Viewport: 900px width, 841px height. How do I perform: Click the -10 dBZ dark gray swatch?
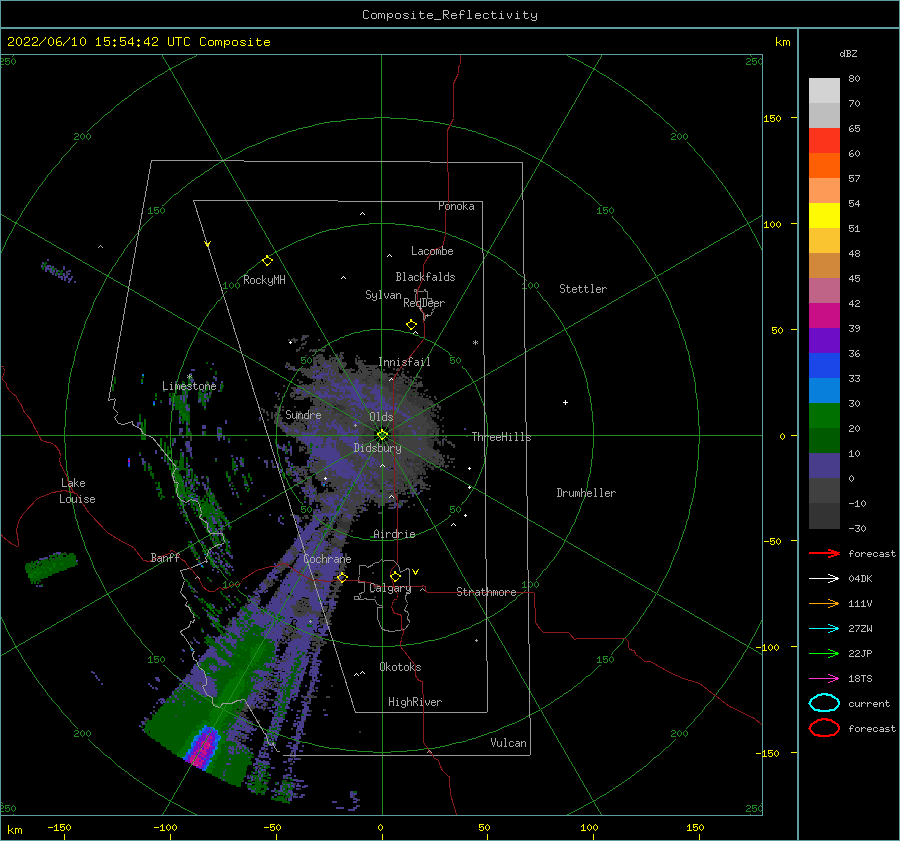(824, 516)
